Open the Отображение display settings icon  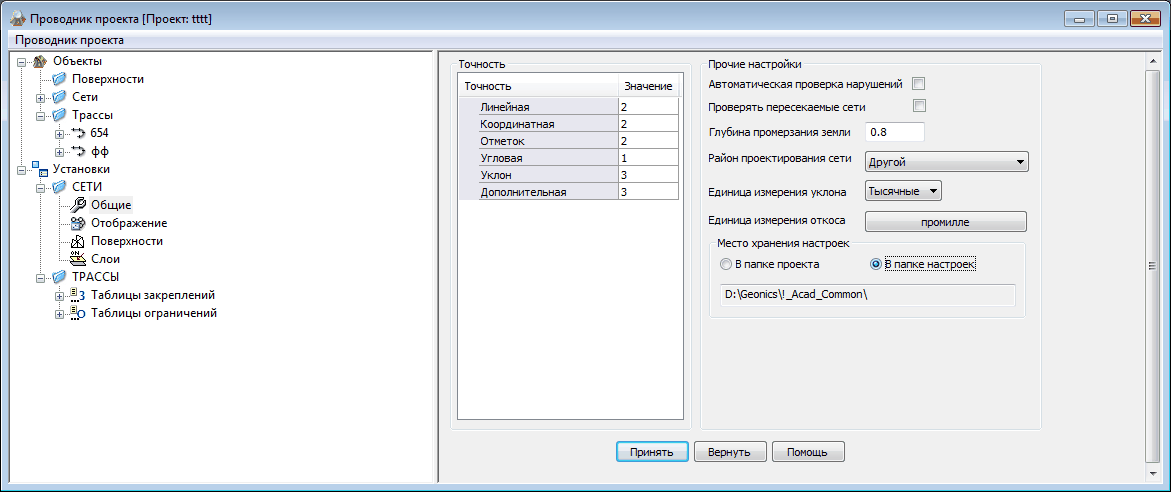click(78, 223)
